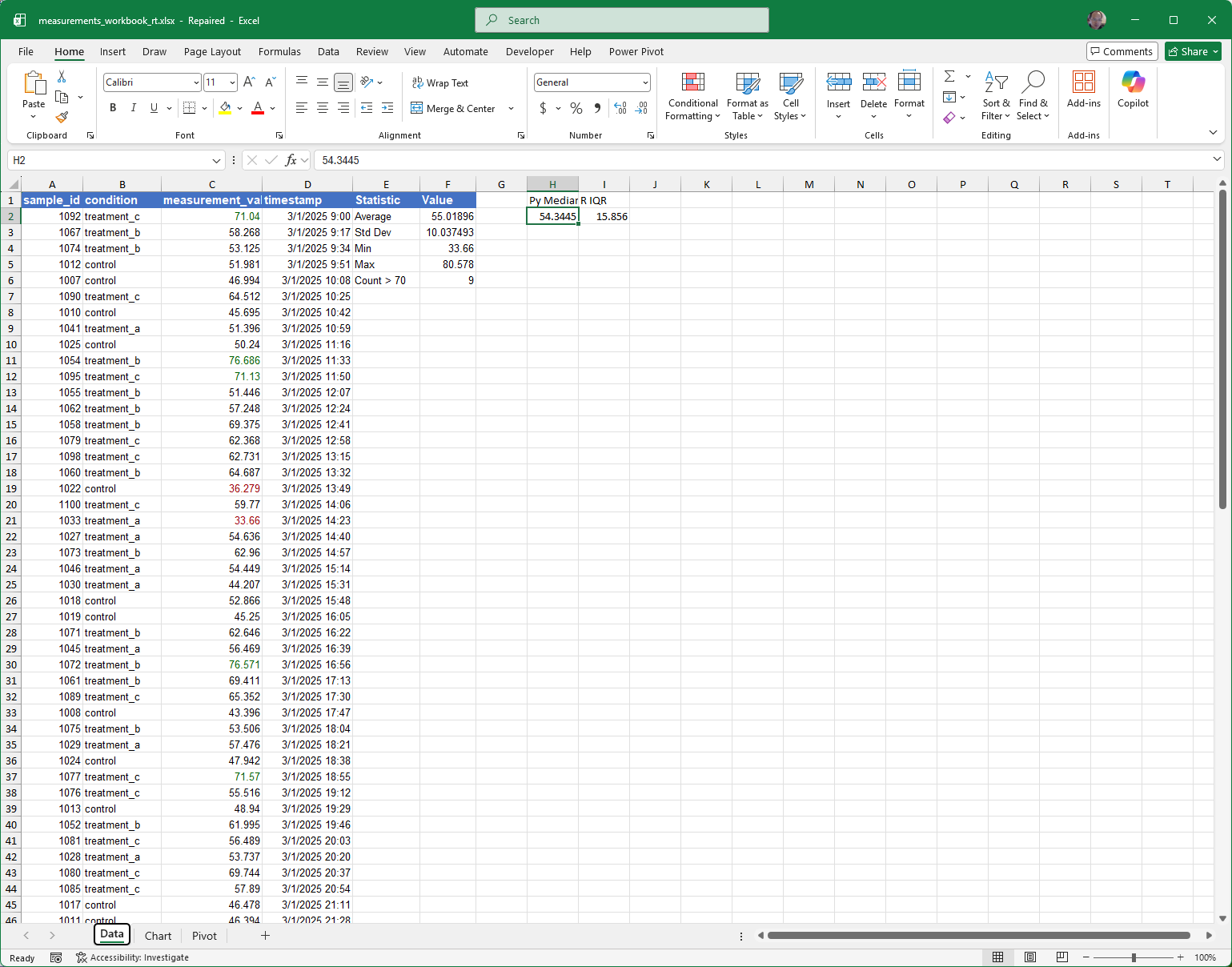Image resolution: width=1232 pixels, height=967 pixels.
Task: Click the Search box in title bar
Action: [622, 20]
